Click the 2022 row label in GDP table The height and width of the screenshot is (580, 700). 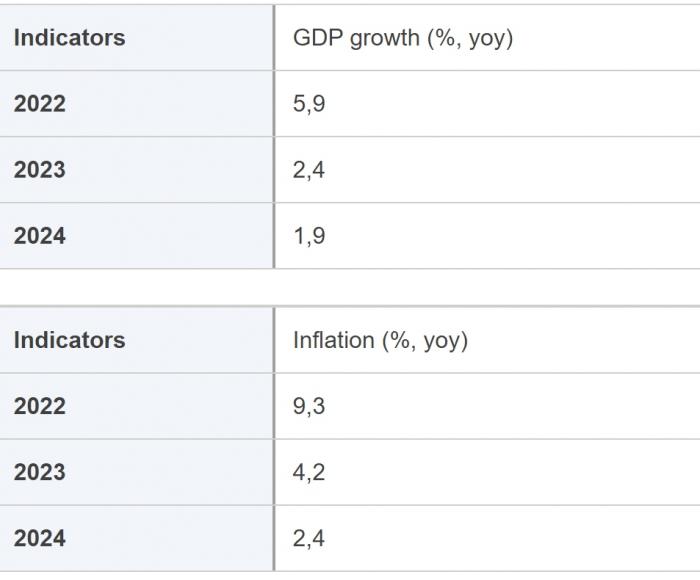pos(40,104)
